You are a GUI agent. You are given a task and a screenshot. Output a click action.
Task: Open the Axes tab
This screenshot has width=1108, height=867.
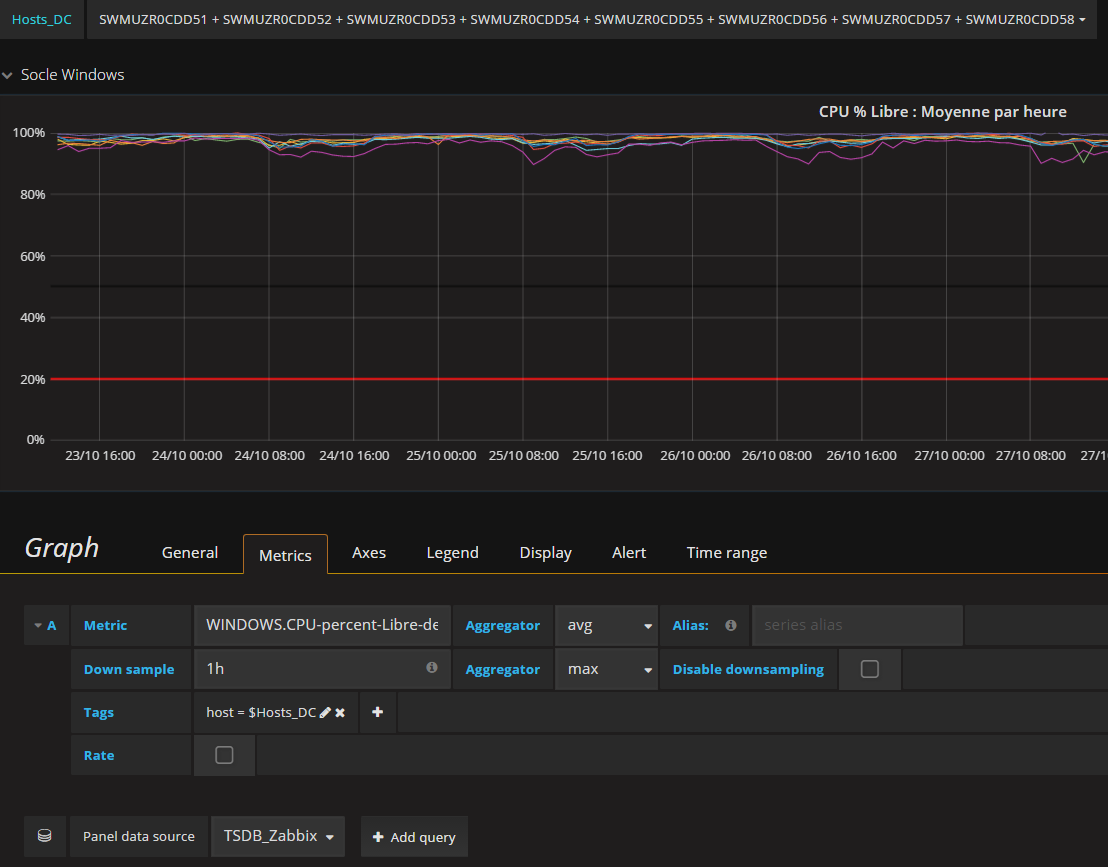click(x=369, y=553)
